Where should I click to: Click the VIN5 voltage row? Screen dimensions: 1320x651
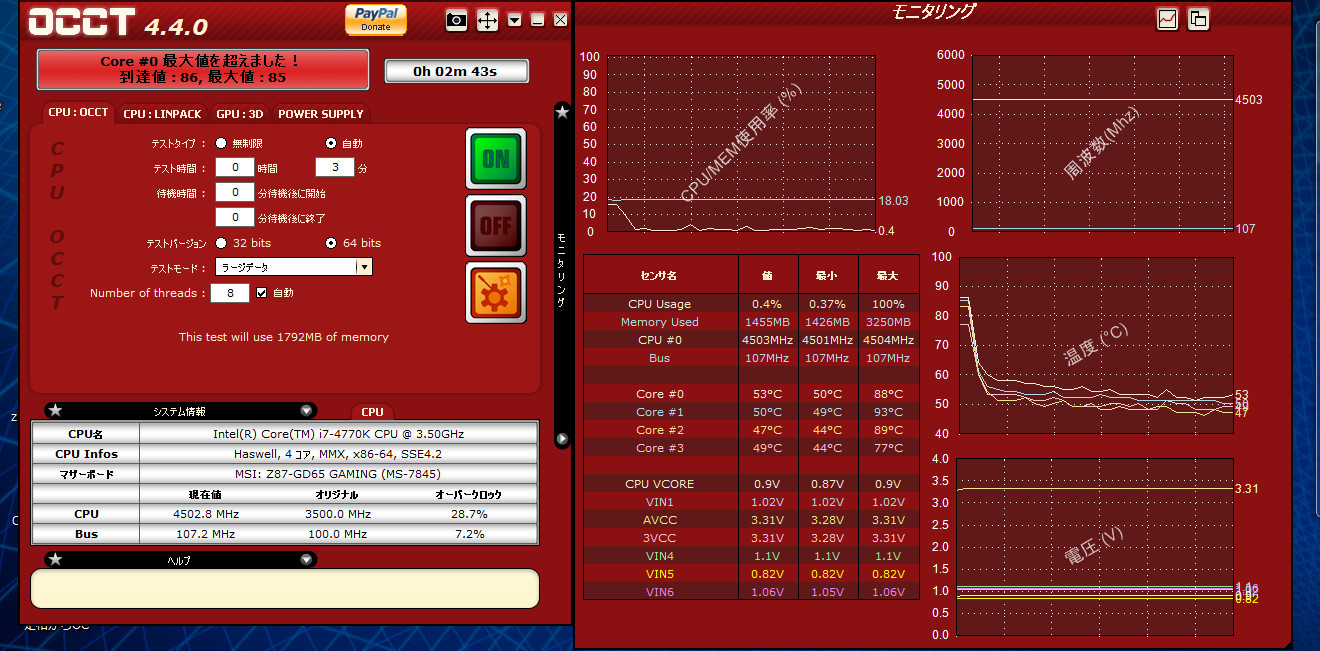751,574
